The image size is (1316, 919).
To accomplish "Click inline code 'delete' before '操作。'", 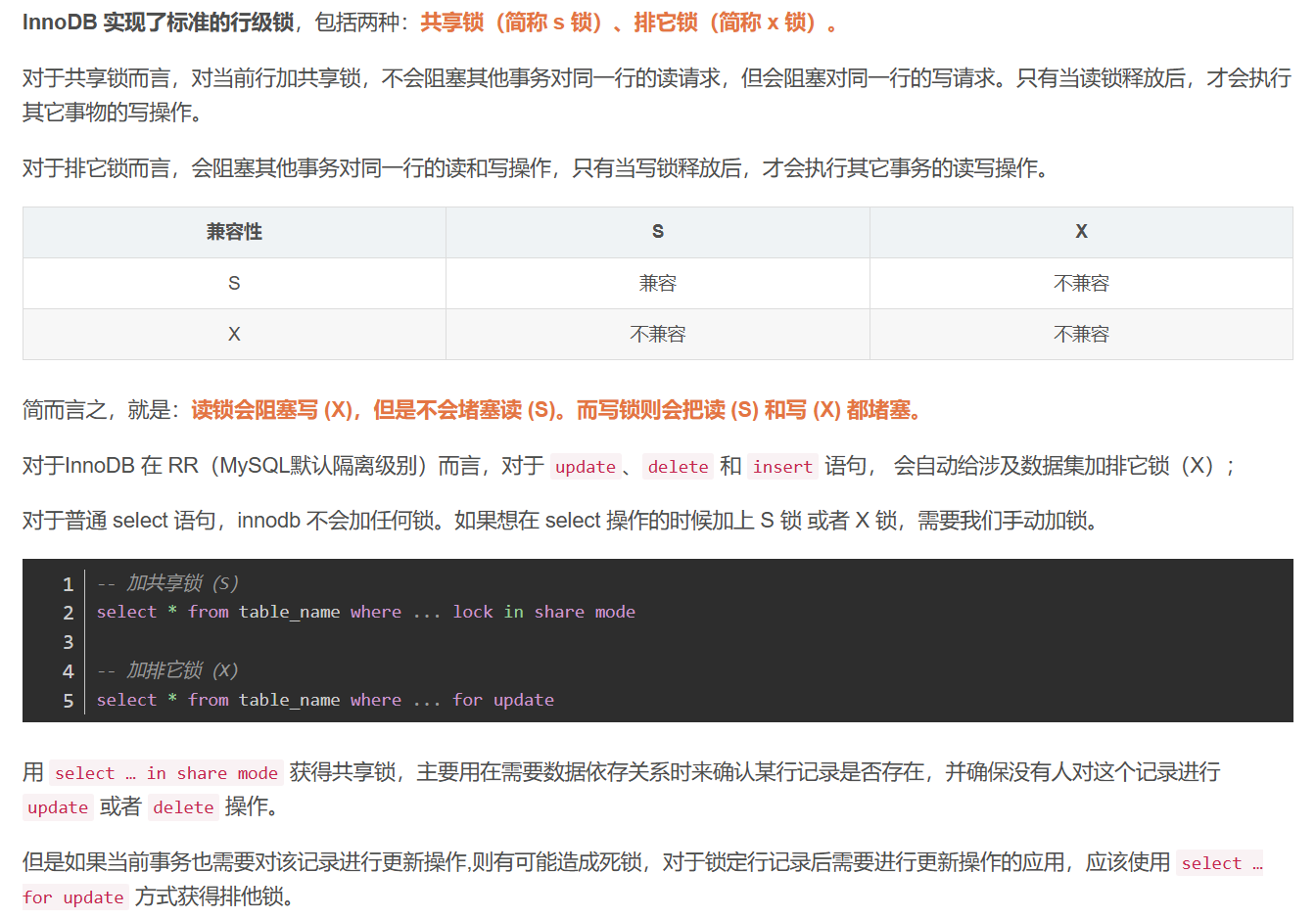I will coord(183,807).
